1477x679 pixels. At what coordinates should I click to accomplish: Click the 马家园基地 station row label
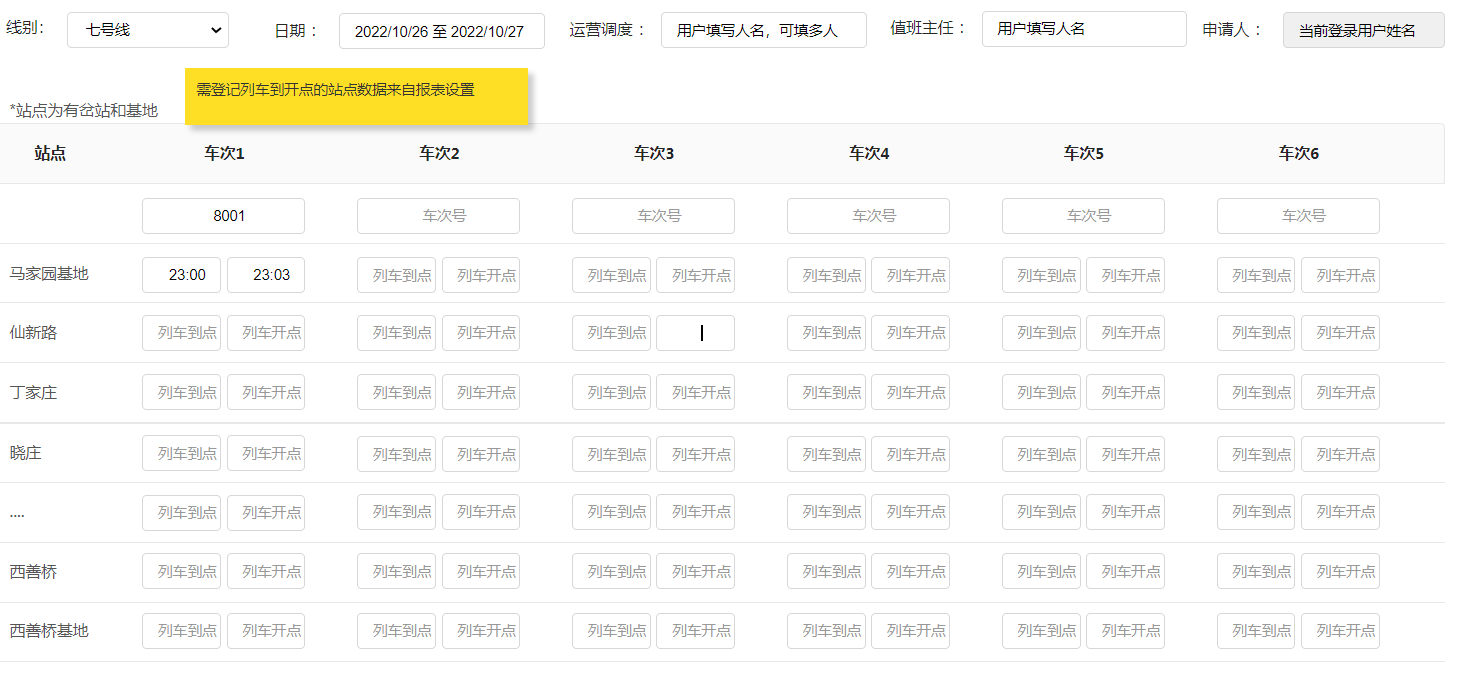click(x=49, y=274)
